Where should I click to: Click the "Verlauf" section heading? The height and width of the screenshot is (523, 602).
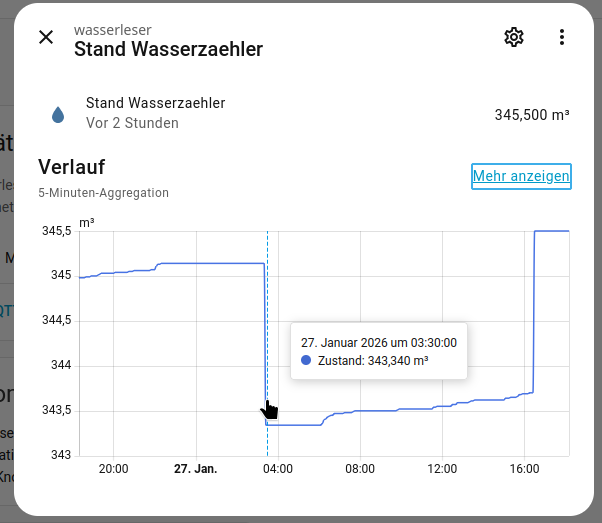(71, 167)
